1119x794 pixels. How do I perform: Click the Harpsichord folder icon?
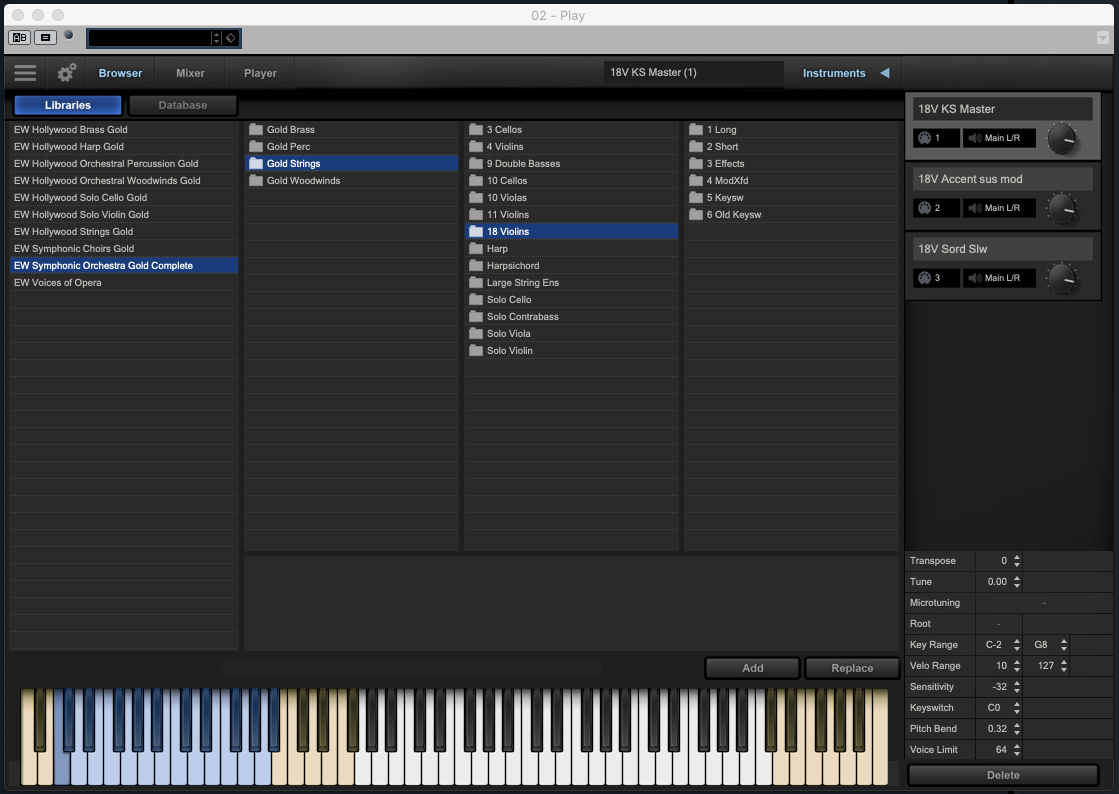point(476,265)
